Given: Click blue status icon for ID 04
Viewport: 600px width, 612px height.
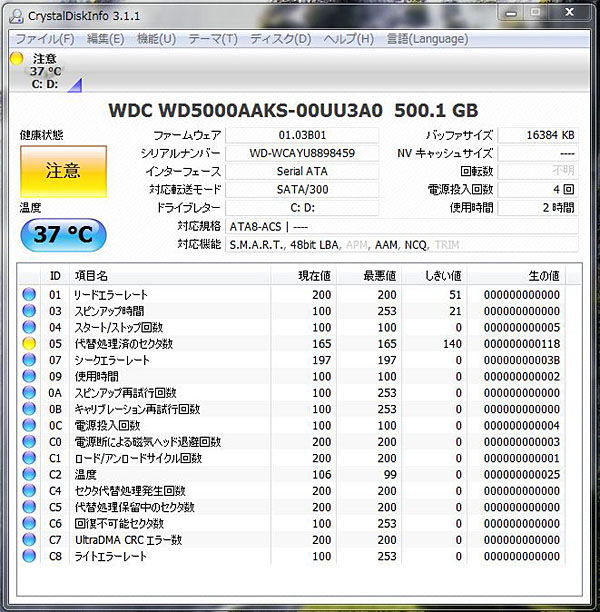Looking at the screenshot, I should point(29,327).
